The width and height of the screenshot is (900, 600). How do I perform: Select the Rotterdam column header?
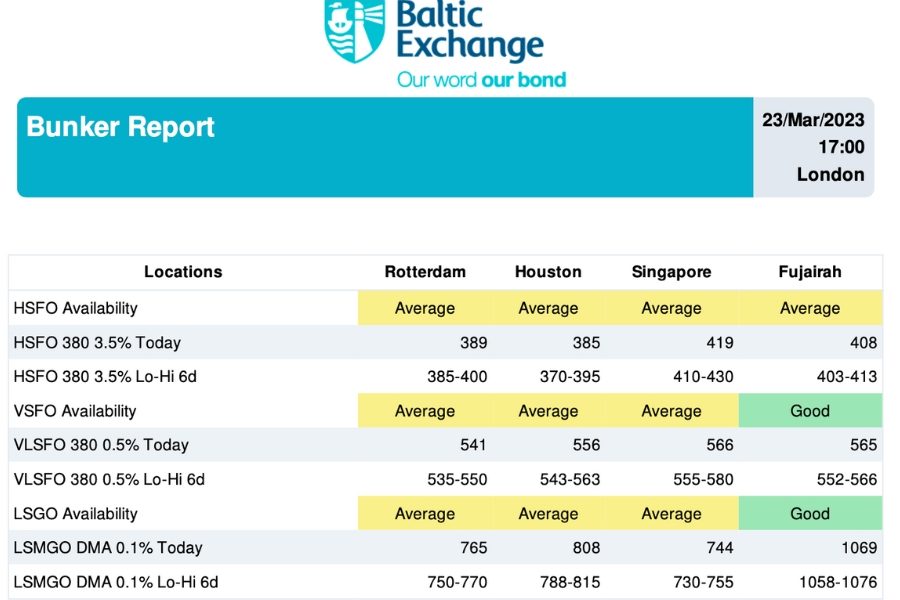[425, 272]
